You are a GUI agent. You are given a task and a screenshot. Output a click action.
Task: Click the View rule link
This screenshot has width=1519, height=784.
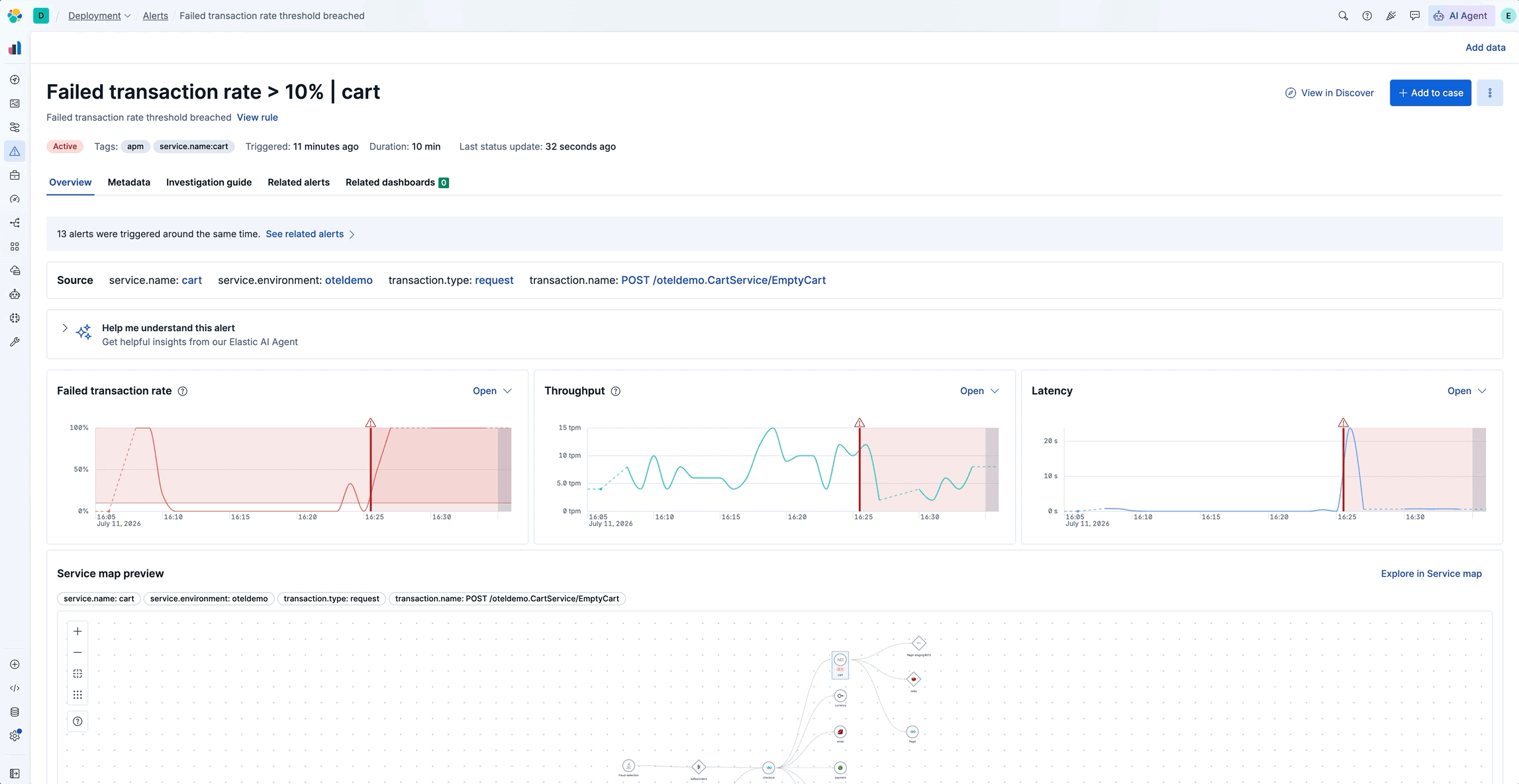tap(257, 118)
